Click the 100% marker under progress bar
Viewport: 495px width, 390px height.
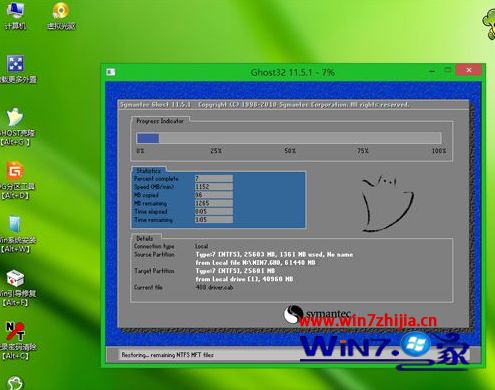pyautogui.click(x=439, y=151)
